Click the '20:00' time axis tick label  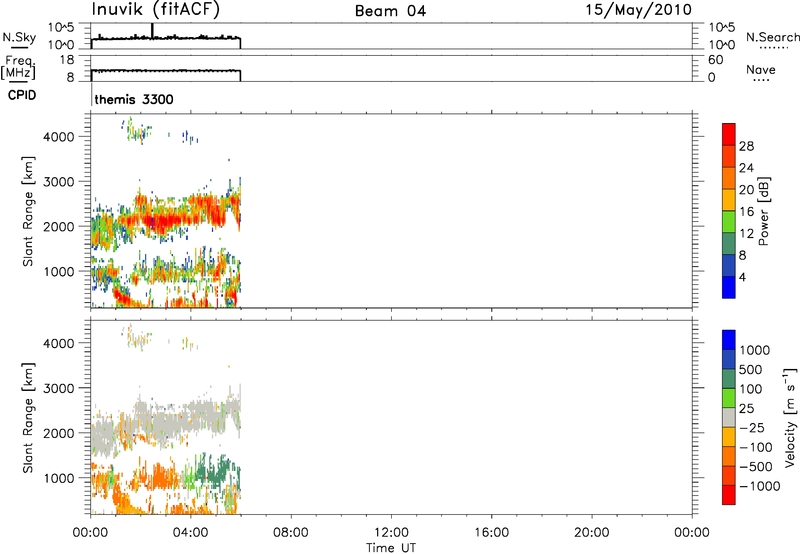pos(592,533)
